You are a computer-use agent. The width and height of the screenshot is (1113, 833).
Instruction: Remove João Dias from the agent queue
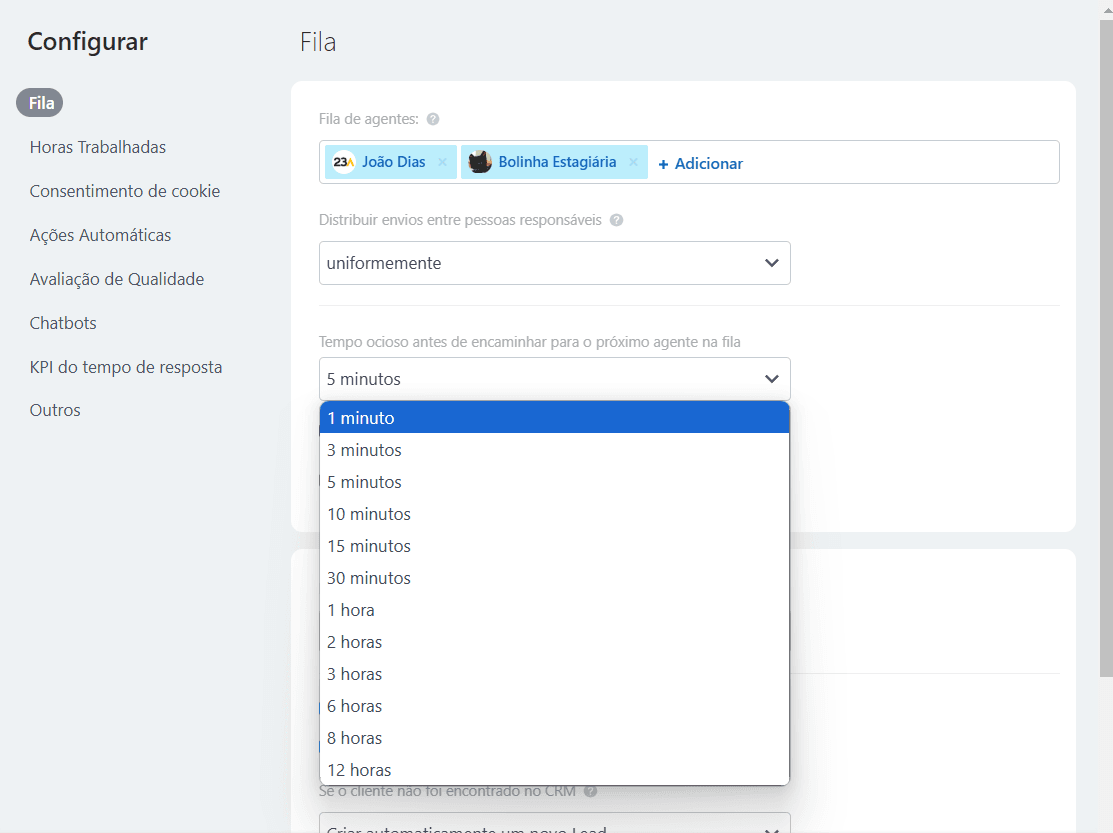pos(442,162)
